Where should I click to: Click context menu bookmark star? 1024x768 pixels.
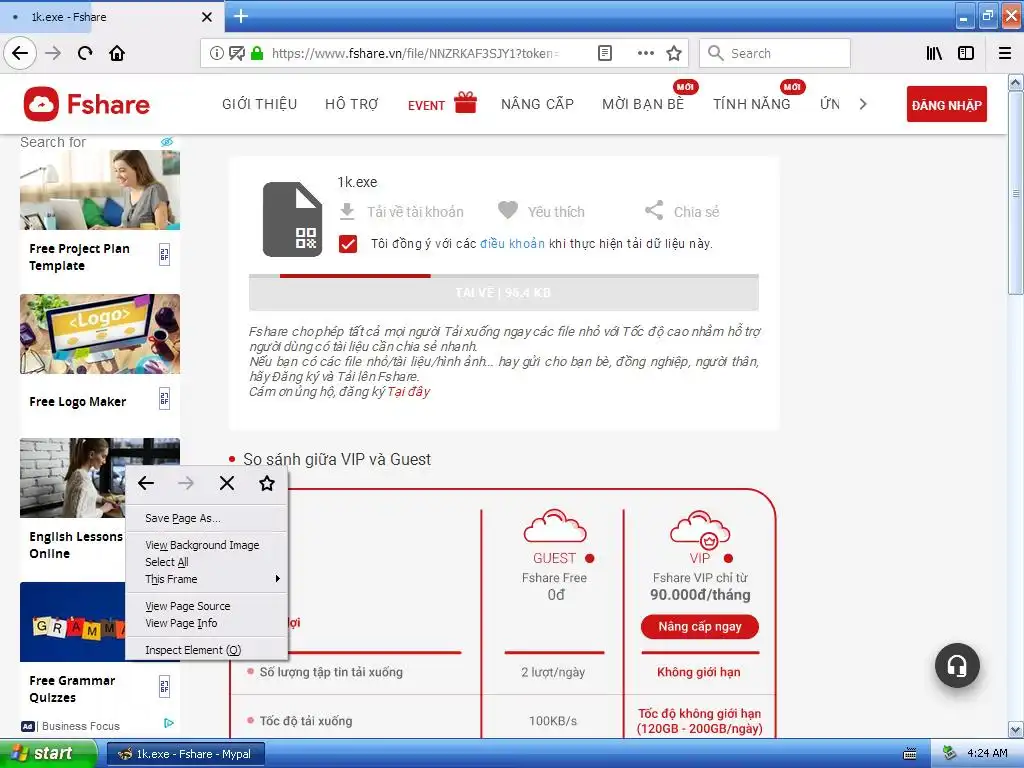[266, 483]
